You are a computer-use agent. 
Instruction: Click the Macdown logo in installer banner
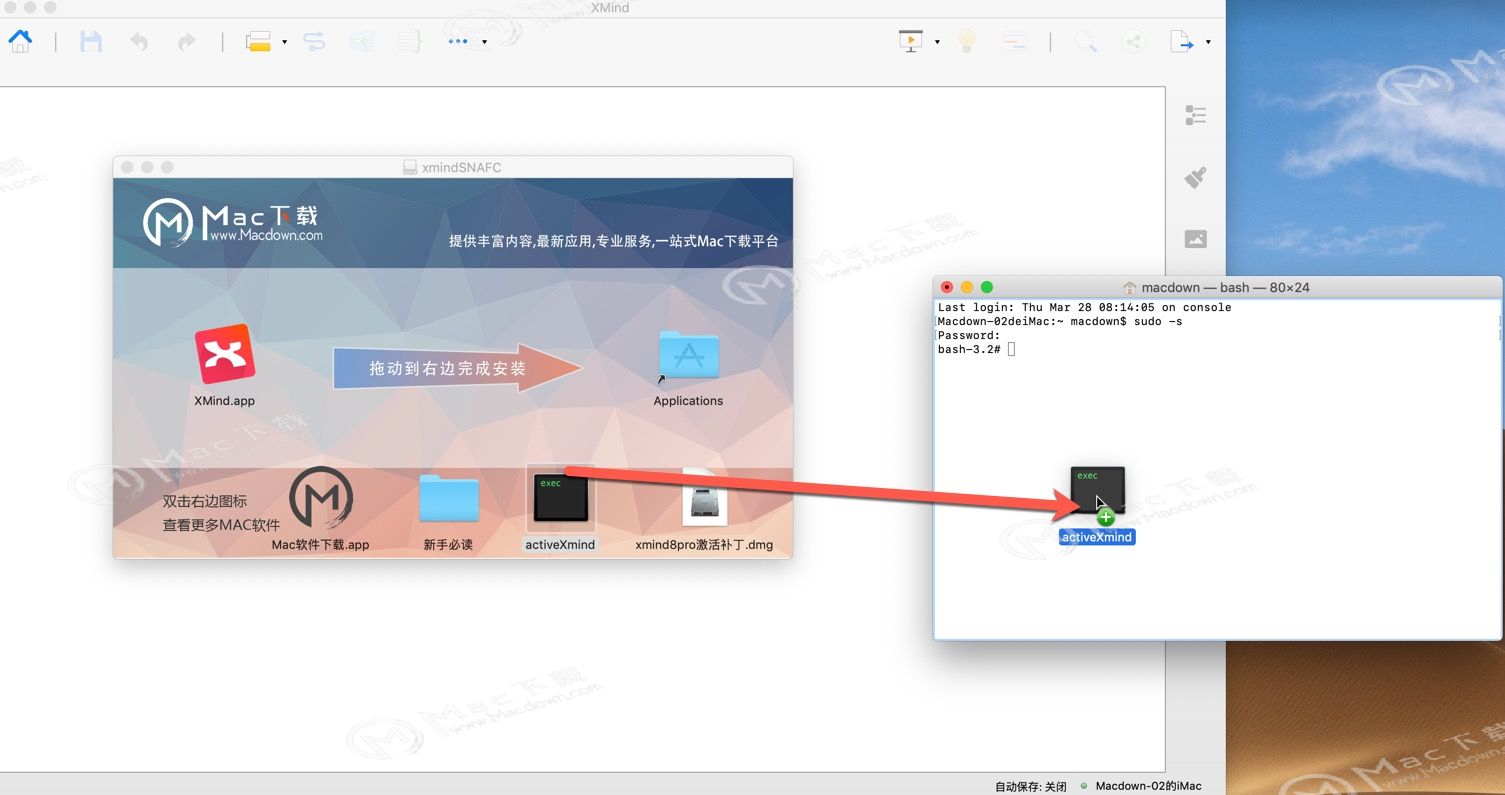point(232,223)
